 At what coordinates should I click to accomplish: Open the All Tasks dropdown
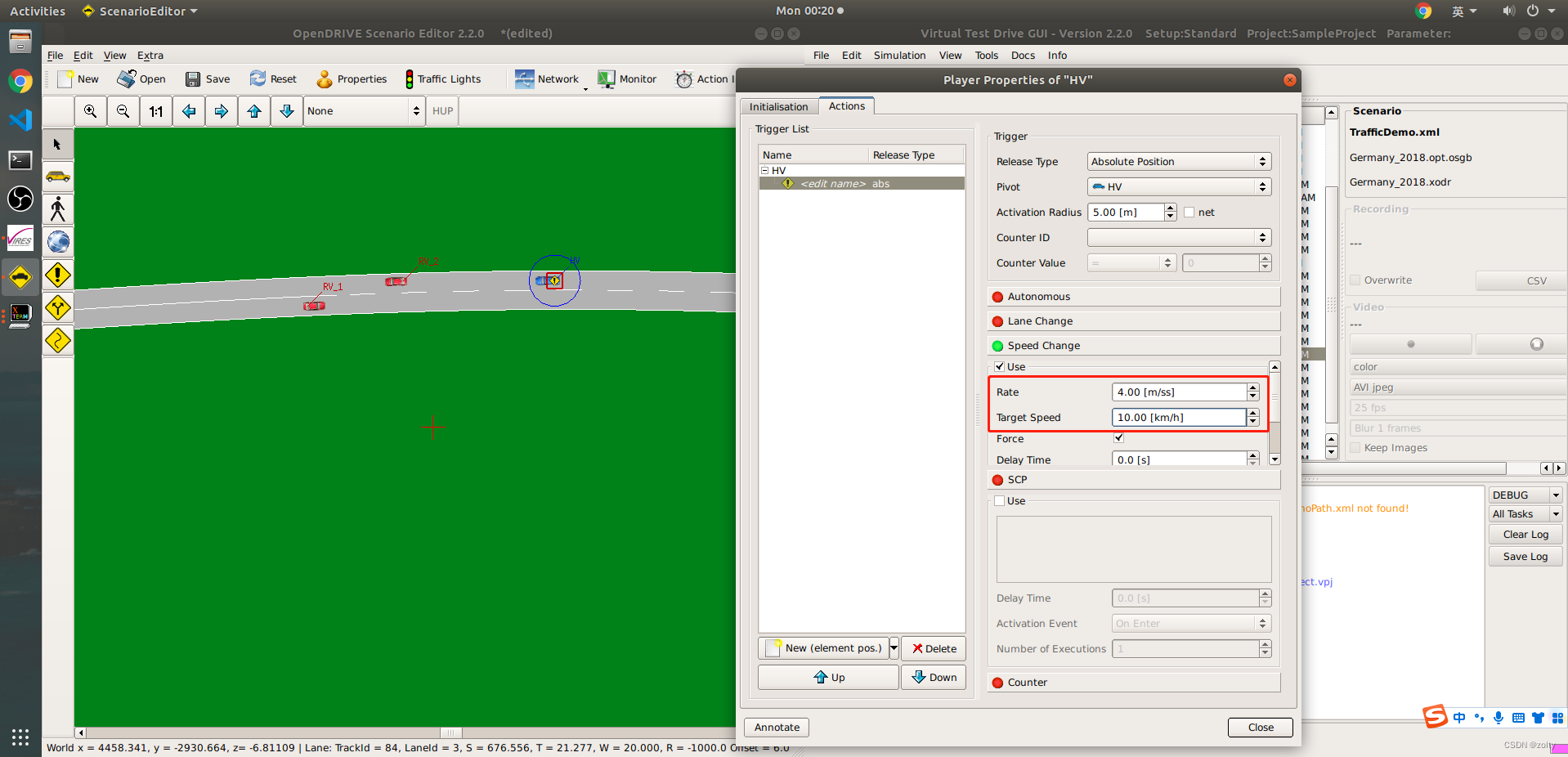(1525, 514)
